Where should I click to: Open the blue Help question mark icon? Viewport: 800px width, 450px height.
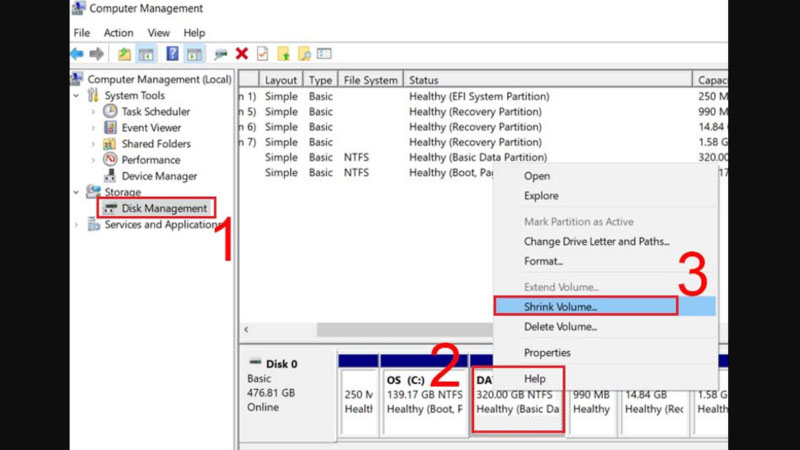[x=172, y=54]
